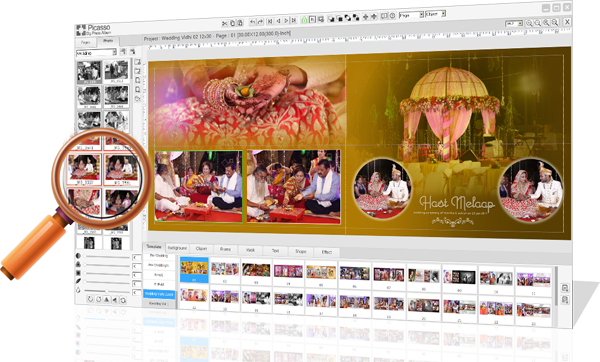Click the rotate right icon below the sliders
600x362 pixels.
pos(99,300)
